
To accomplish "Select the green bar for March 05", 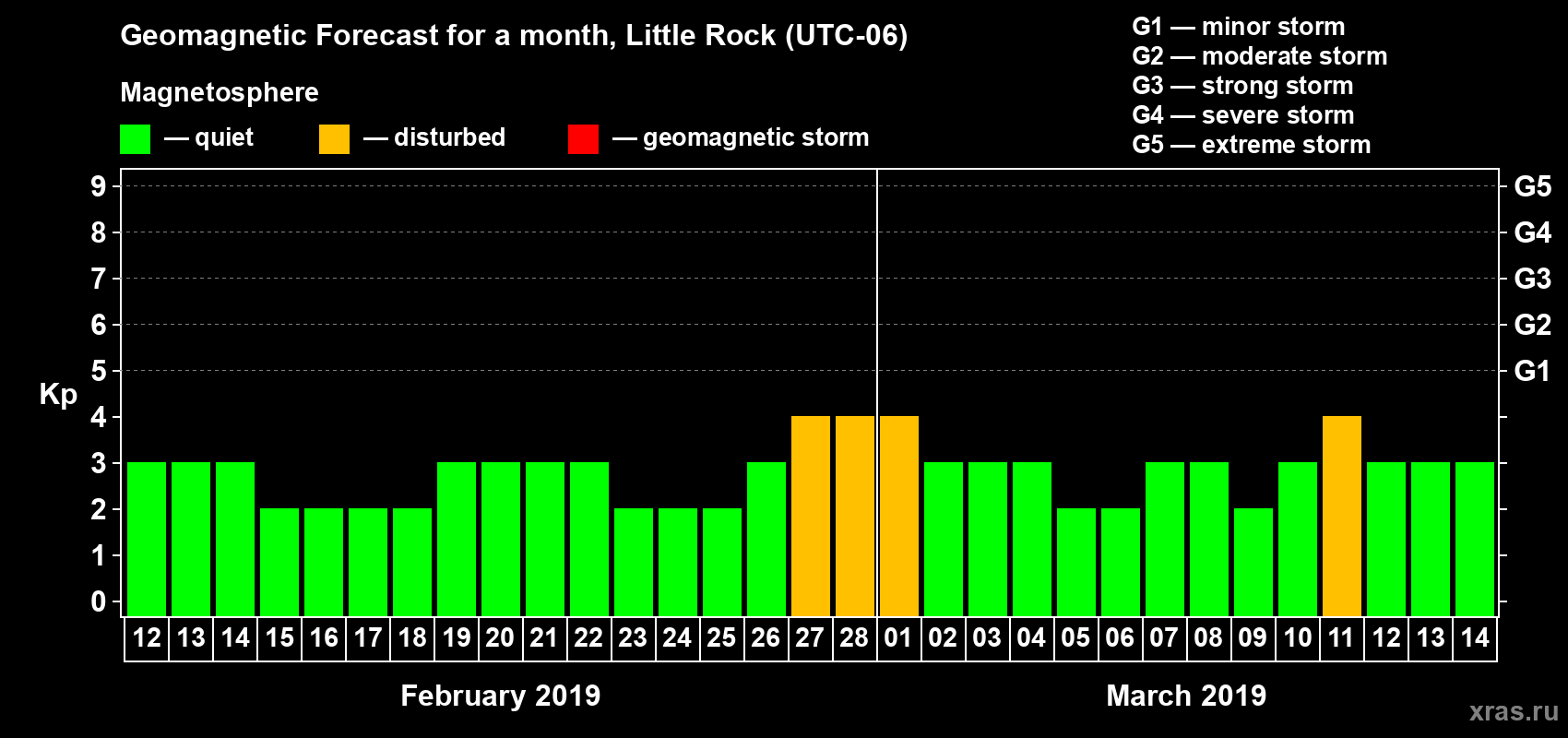I will tap(1076, 563).
